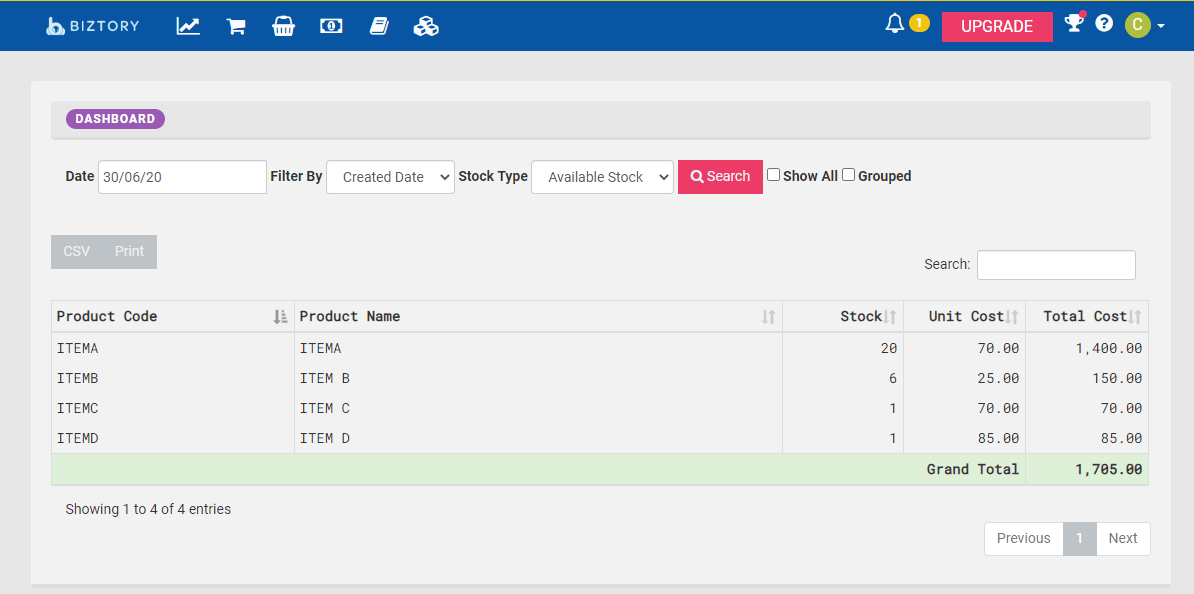This screenshot has height=594, width=1194.
Task: Open the help question mark icon
Action: tap(1104, 23)
